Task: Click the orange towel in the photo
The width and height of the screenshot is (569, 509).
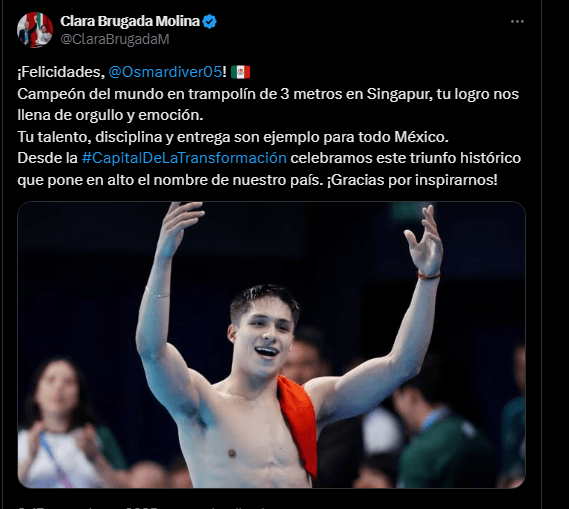Action: tap(298, 423)
